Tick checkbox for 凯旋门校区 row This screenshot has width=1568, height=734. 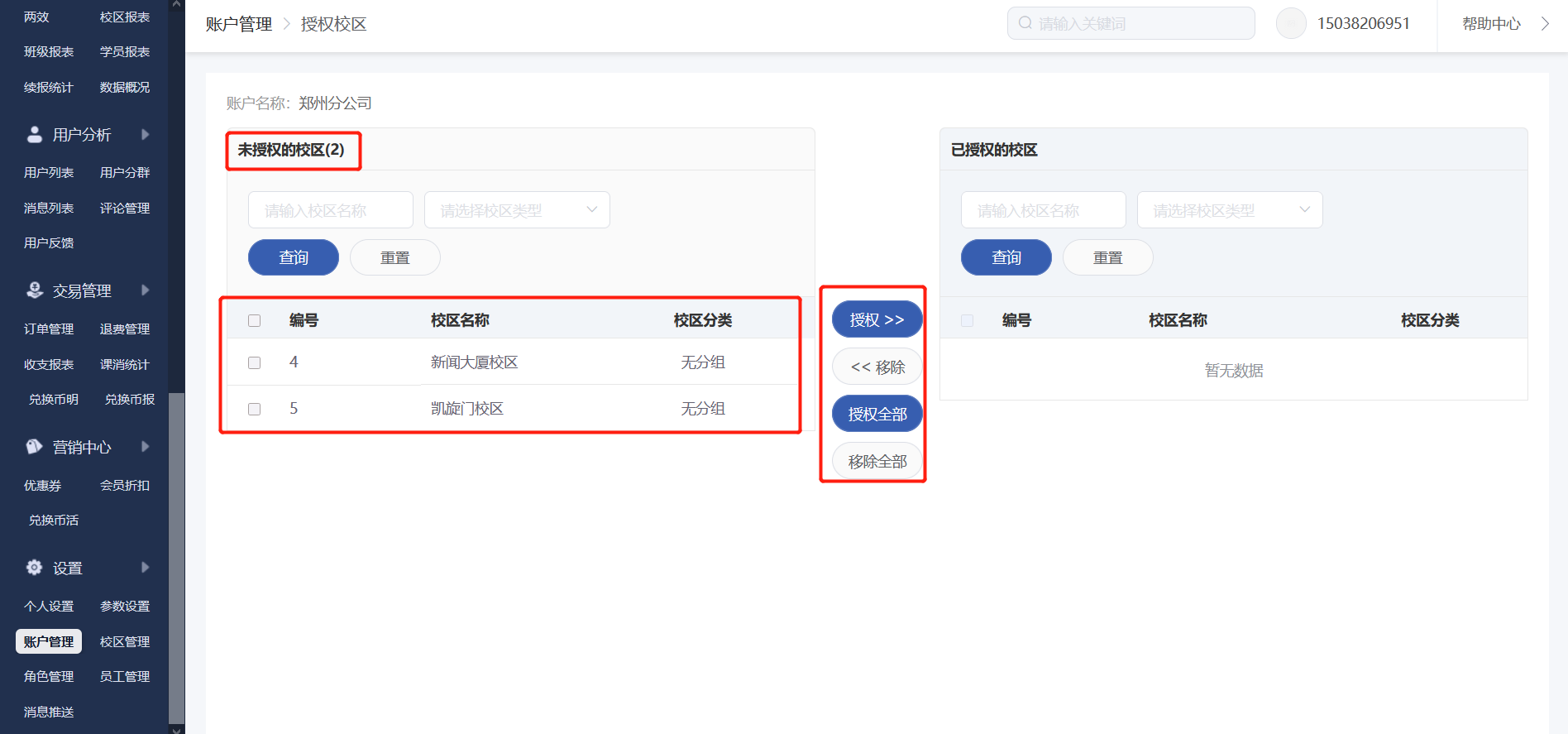[x=255, y=409]
